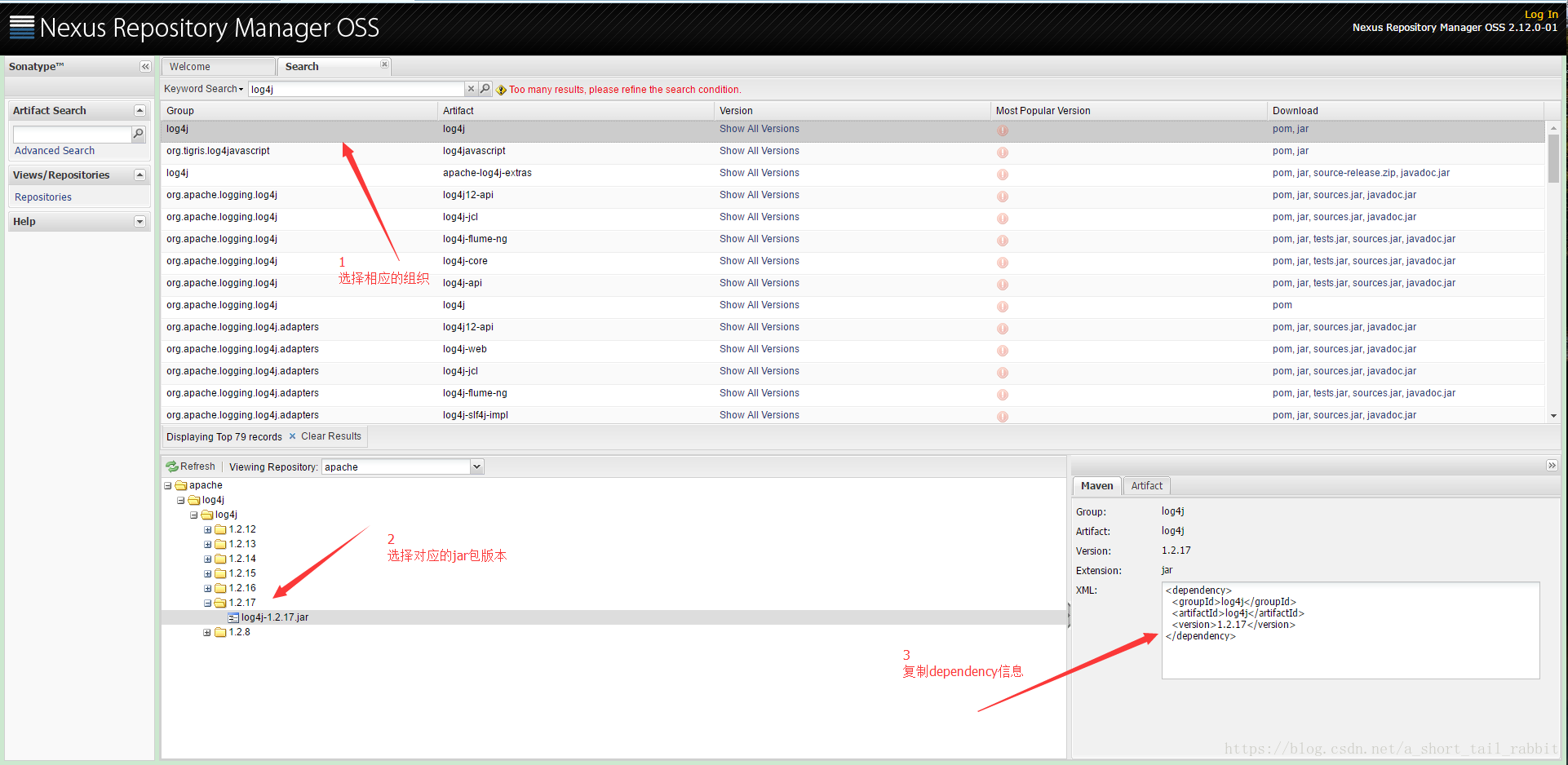Show All Versions for apache-log4j-extras
The image size is (1568, 765).
click(x=760, y=173)
